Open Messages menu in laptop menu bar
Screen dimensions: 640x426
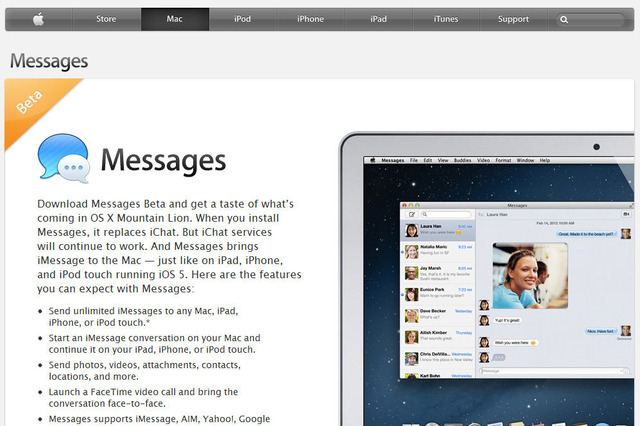(x=393, y=160)
